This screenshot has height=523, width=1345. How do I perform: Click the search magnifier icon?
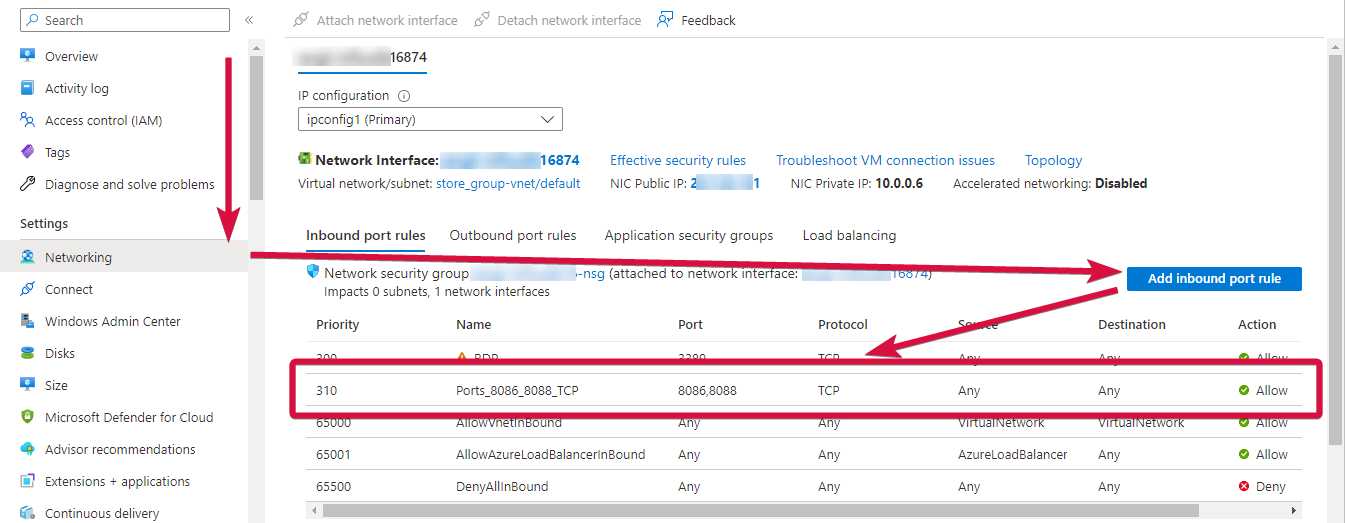pos(33,20)
